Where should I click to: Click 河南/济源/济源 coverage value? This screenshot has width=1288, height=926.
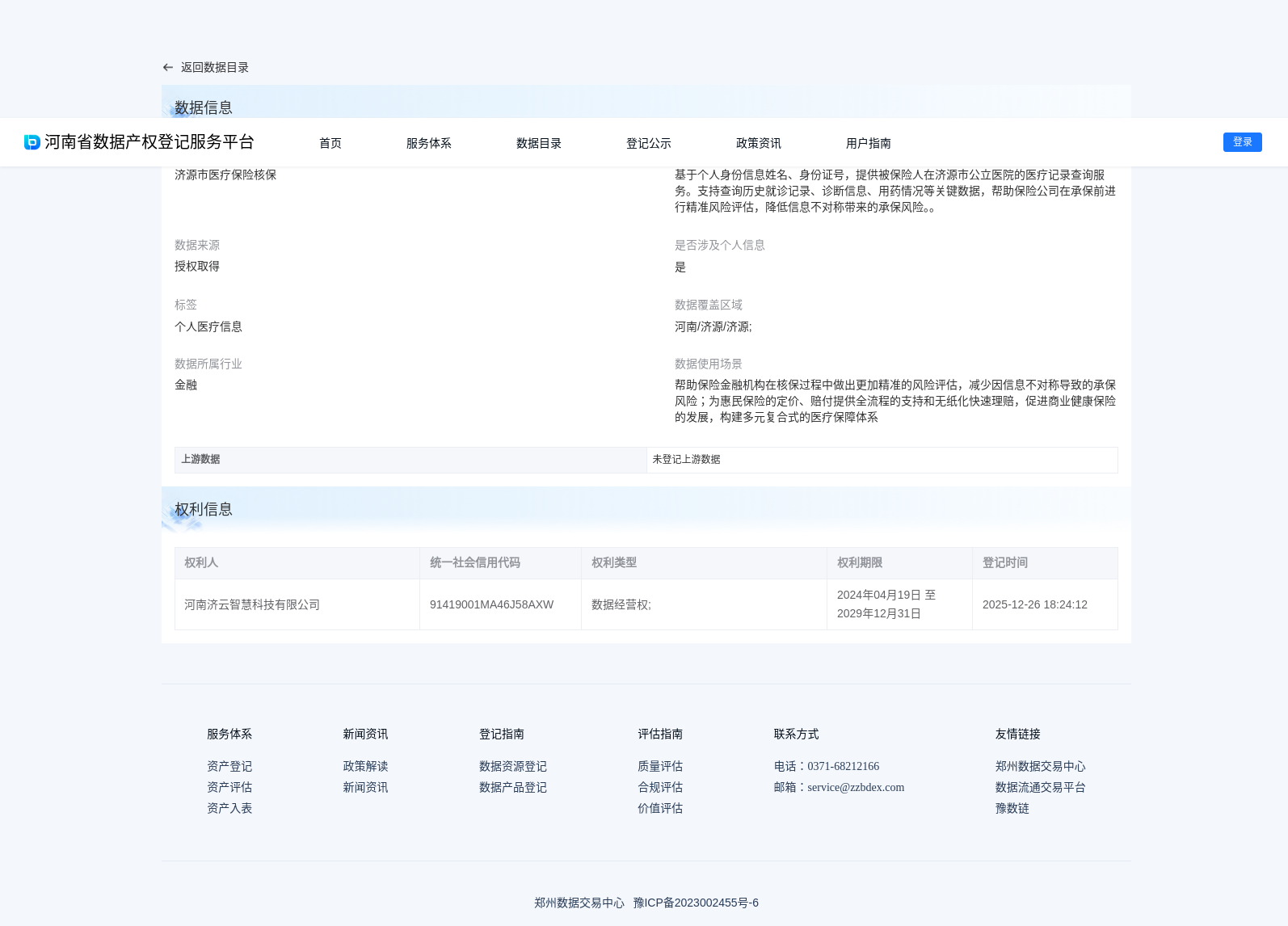(713, 326)
